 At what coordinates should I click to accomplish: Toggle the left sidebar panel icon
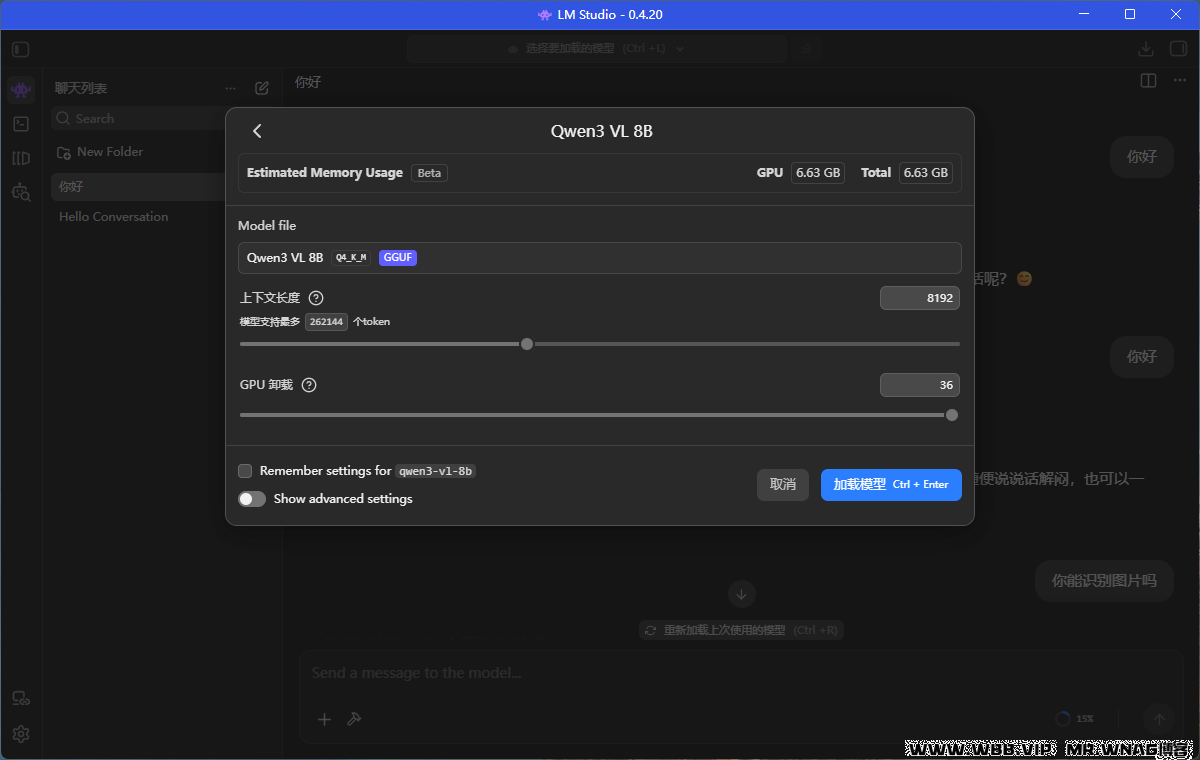pyautogui.click(x=21, y=49)
